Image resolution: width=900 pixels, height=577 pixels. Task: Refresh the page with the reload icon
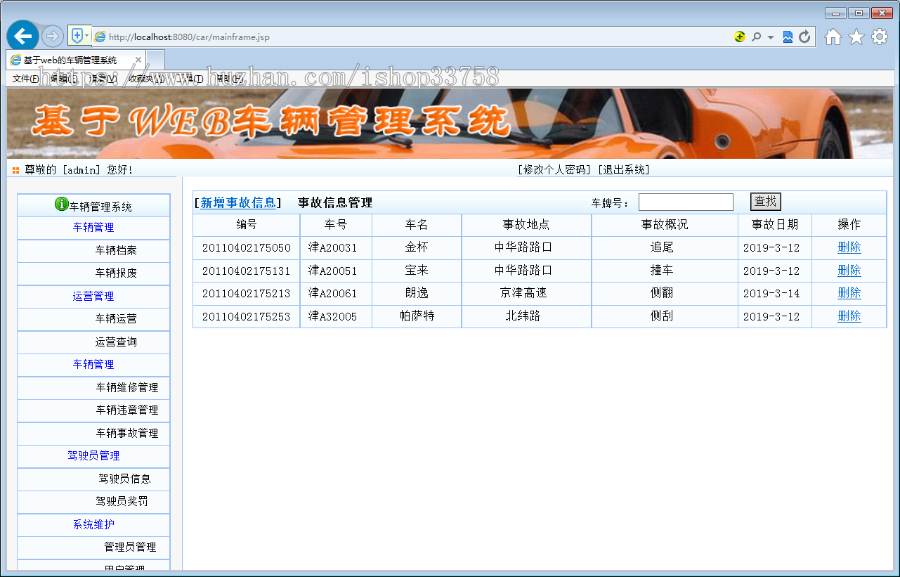point(805,36)
